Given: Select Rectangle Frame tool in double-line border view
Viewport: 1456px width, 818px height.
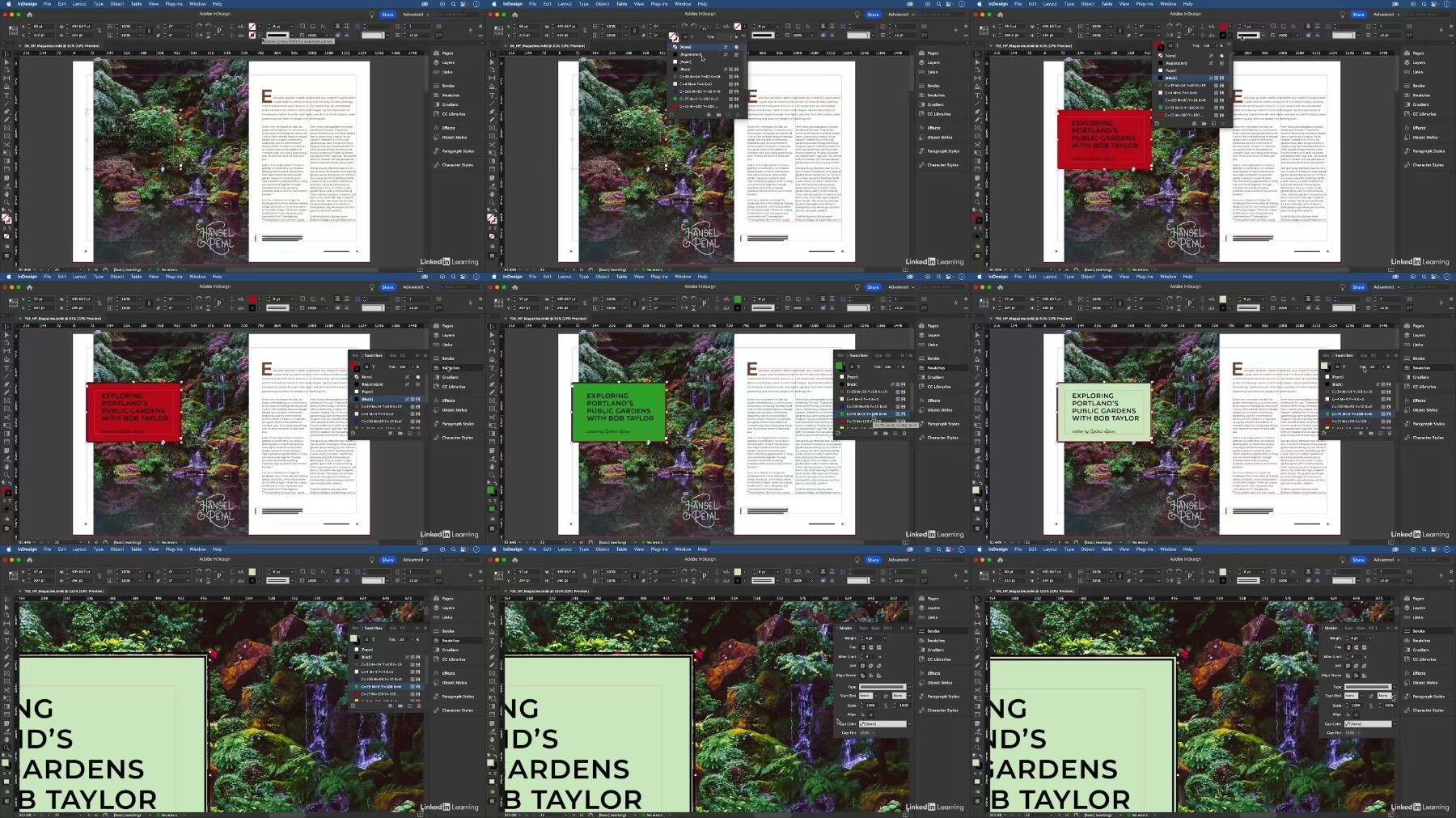Looking at the screenshot, I should (977, 672).
